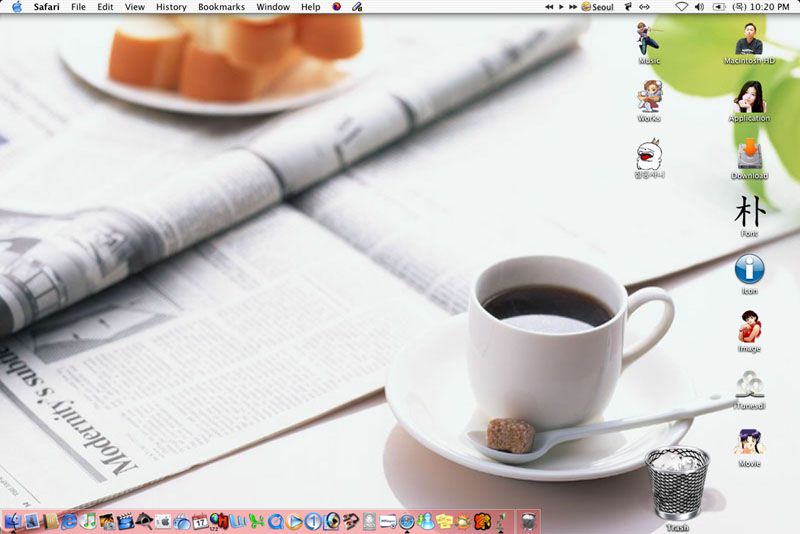Open the Apple menu
800x534 pixels.
[x=16, y=7]
